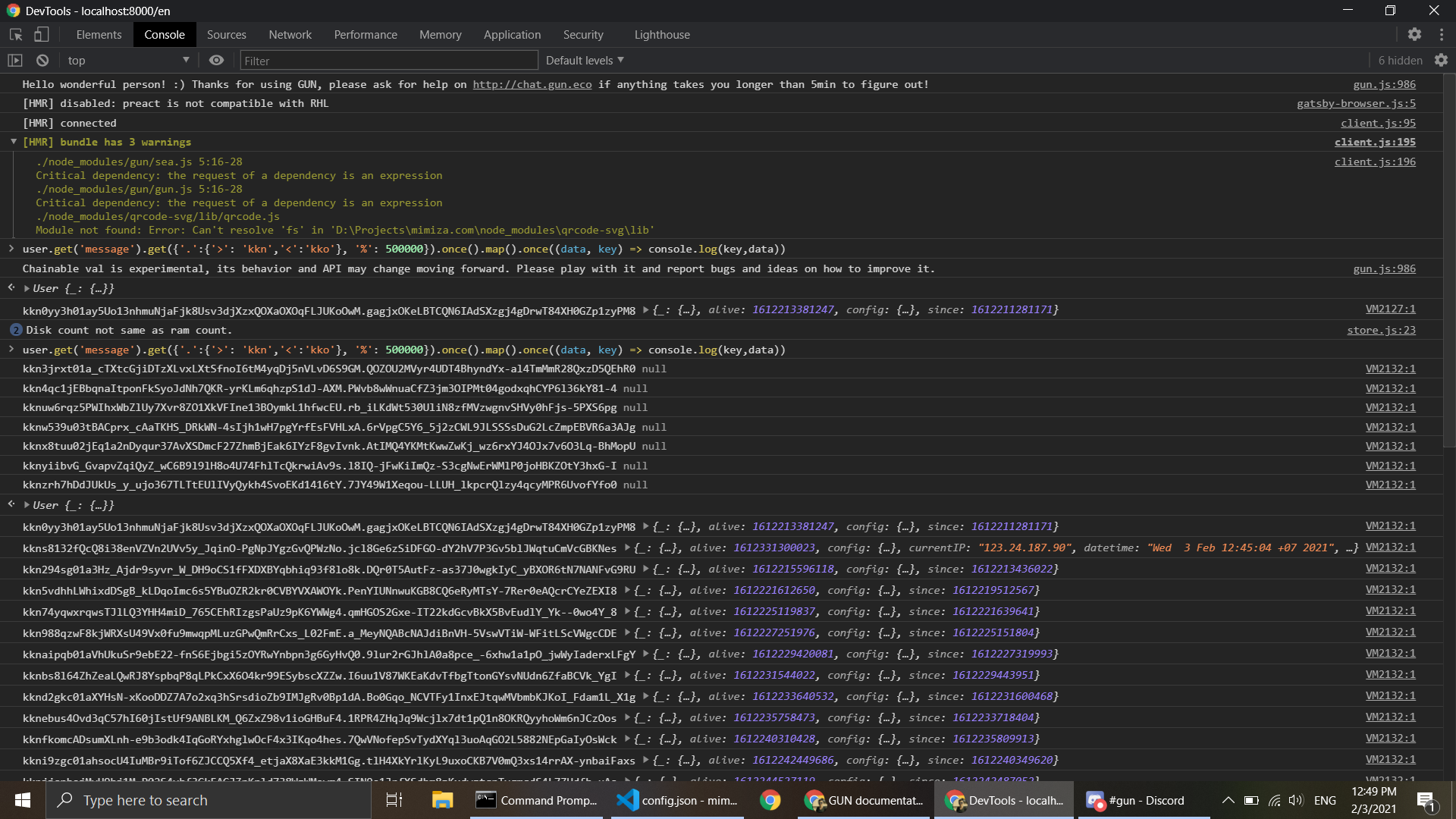1456x819 pixels.
Task: Select the inspect element cursor tool
Action: [15, 34]
